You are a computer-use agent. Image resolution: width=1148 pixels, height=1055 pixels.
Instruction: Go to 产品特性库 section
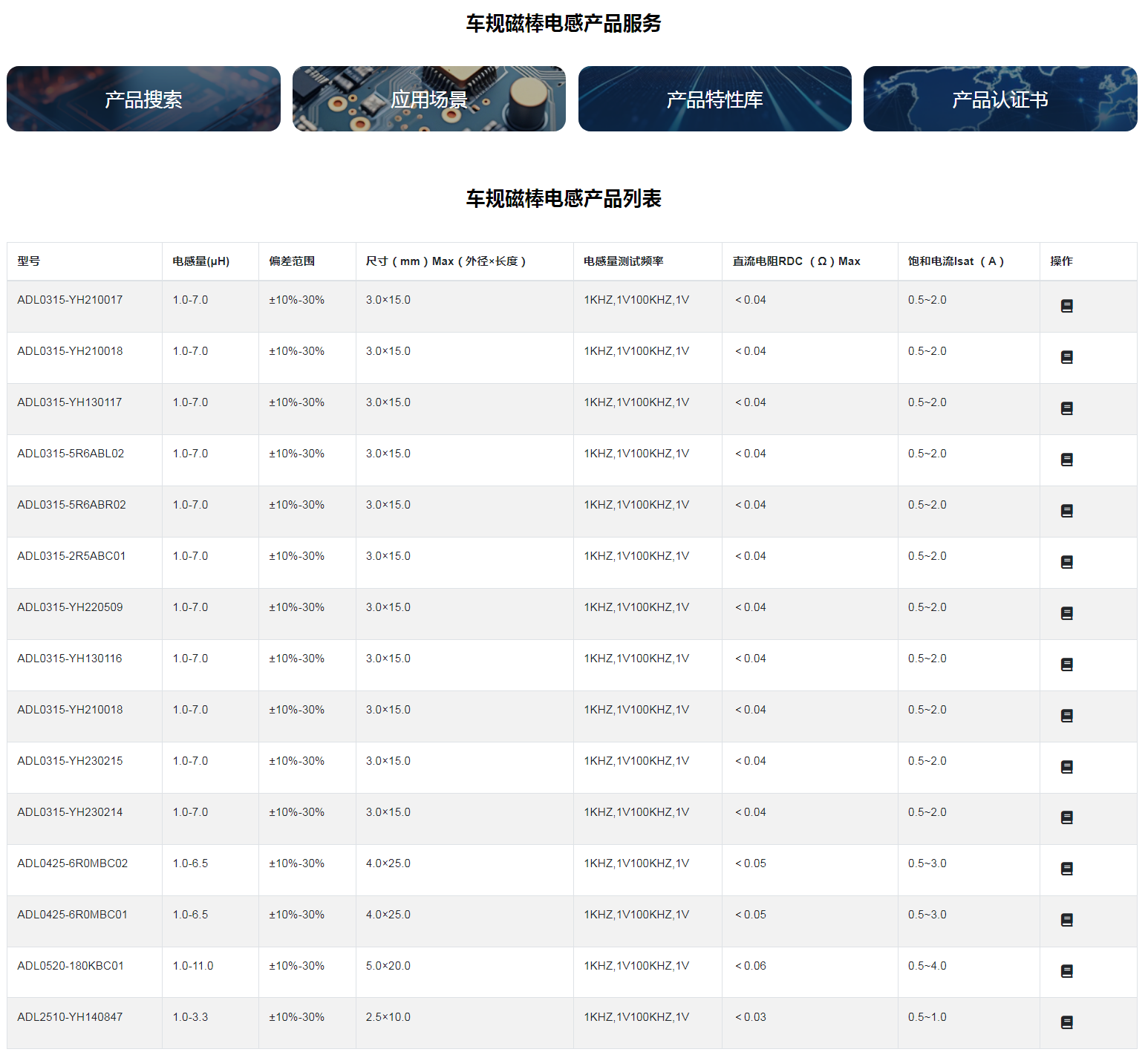(x=714, y=99)
